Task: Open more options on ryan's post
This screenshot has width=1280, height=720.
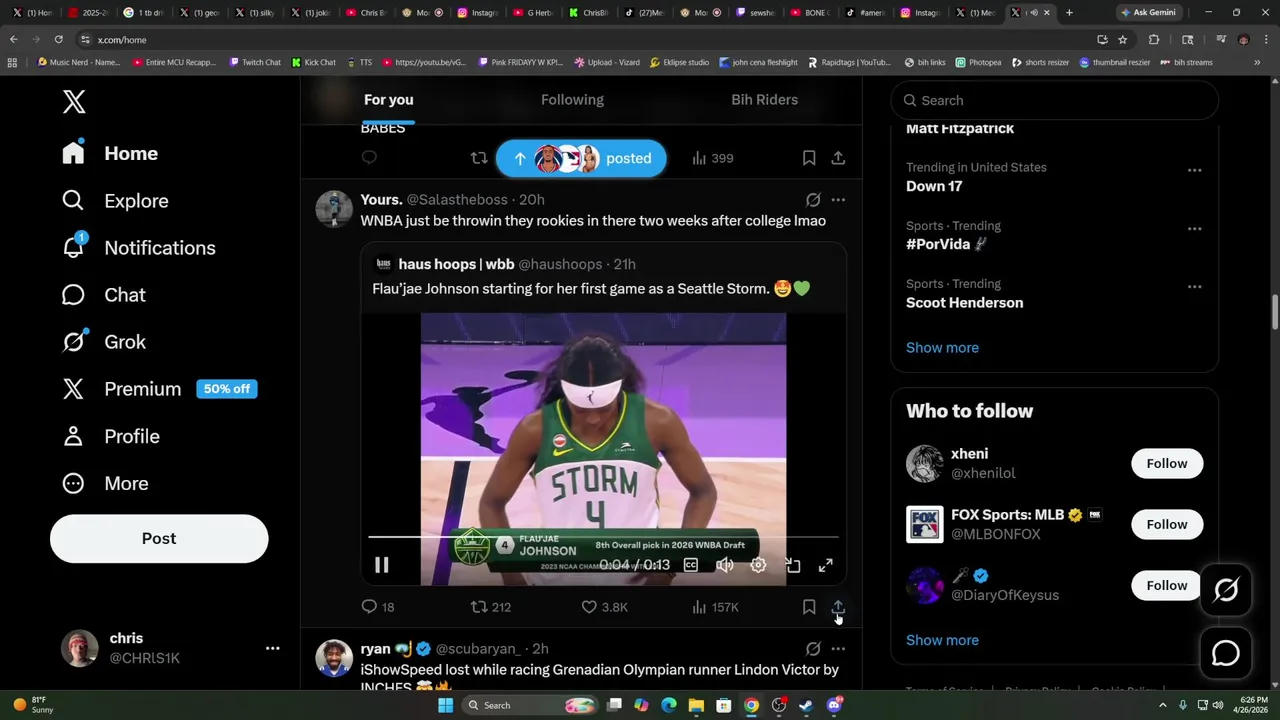Action: 838,649
